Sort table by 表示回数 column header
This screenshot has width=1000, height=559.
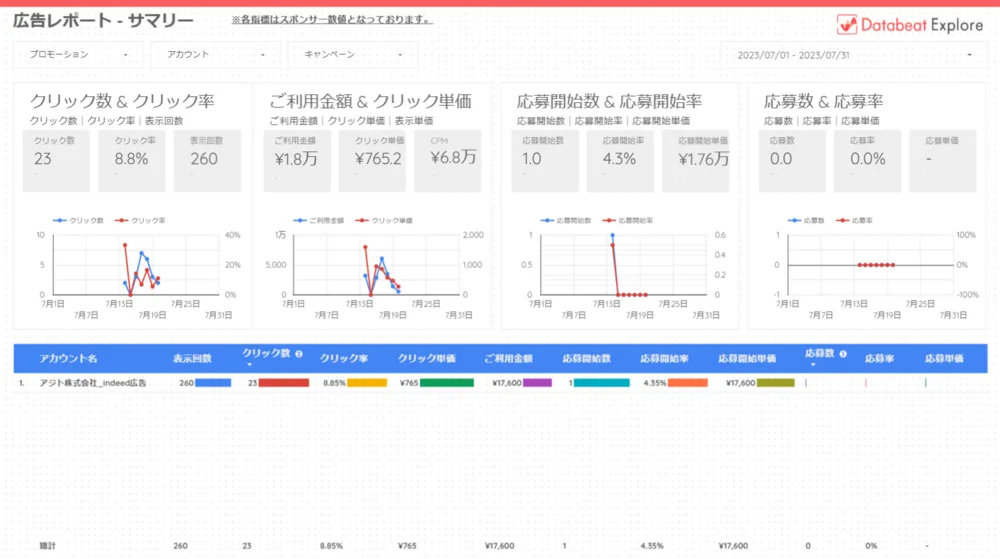coord(192,358)
